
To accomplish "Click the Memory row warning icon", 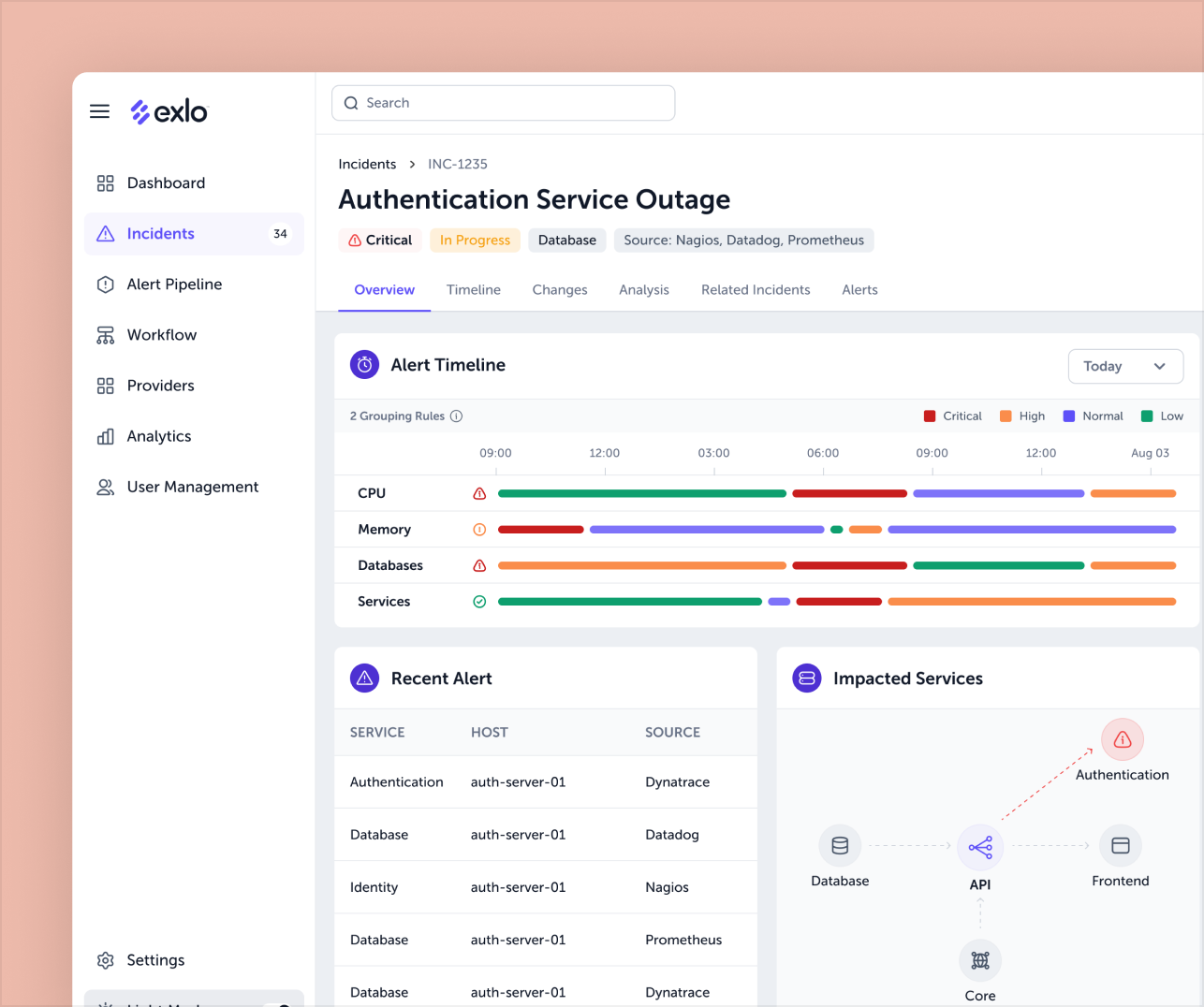I will [479, 530].
